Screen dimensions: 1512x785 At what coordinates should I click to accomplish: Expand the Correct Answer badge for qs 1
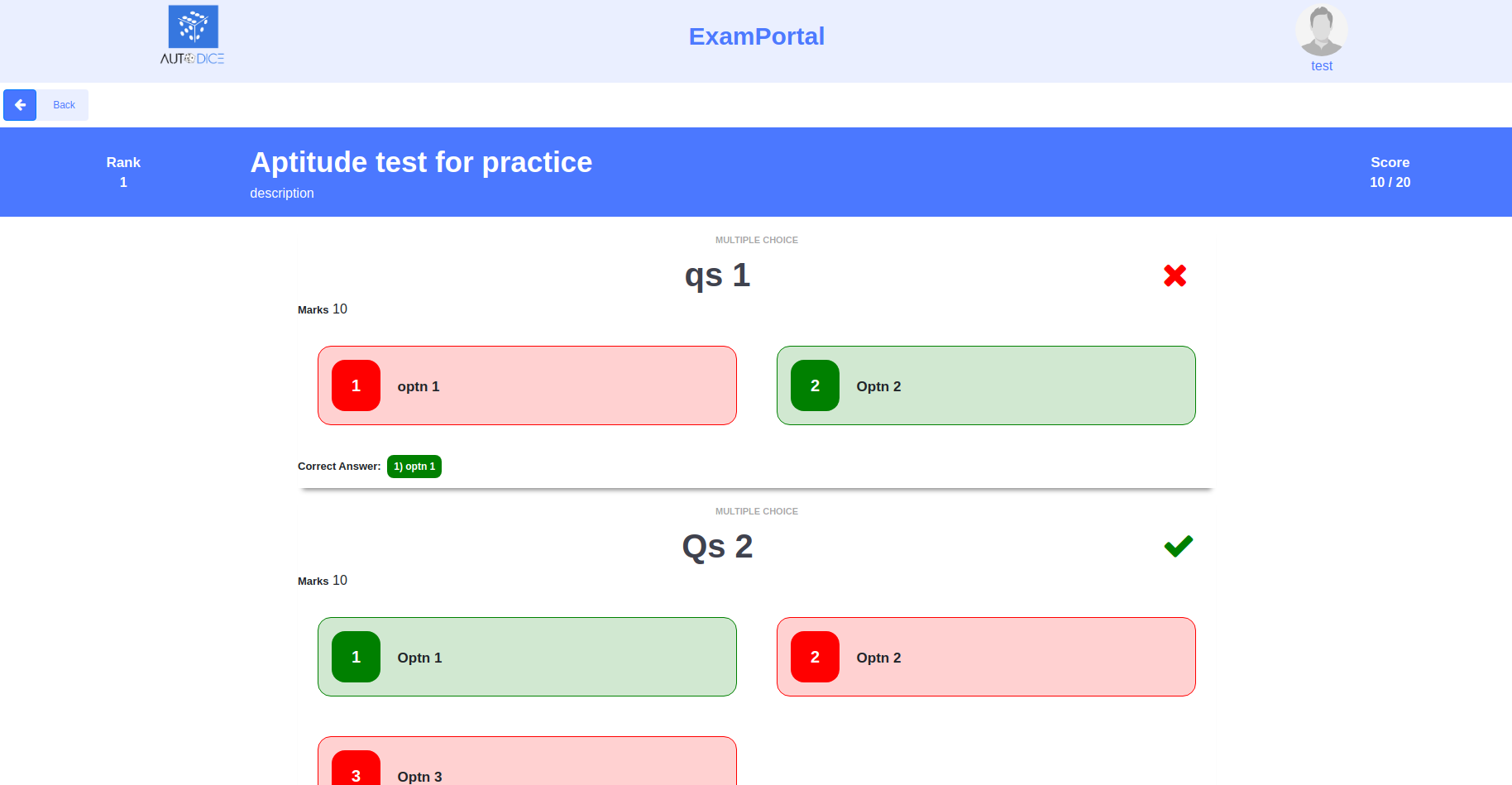click(x=414, y=466)
